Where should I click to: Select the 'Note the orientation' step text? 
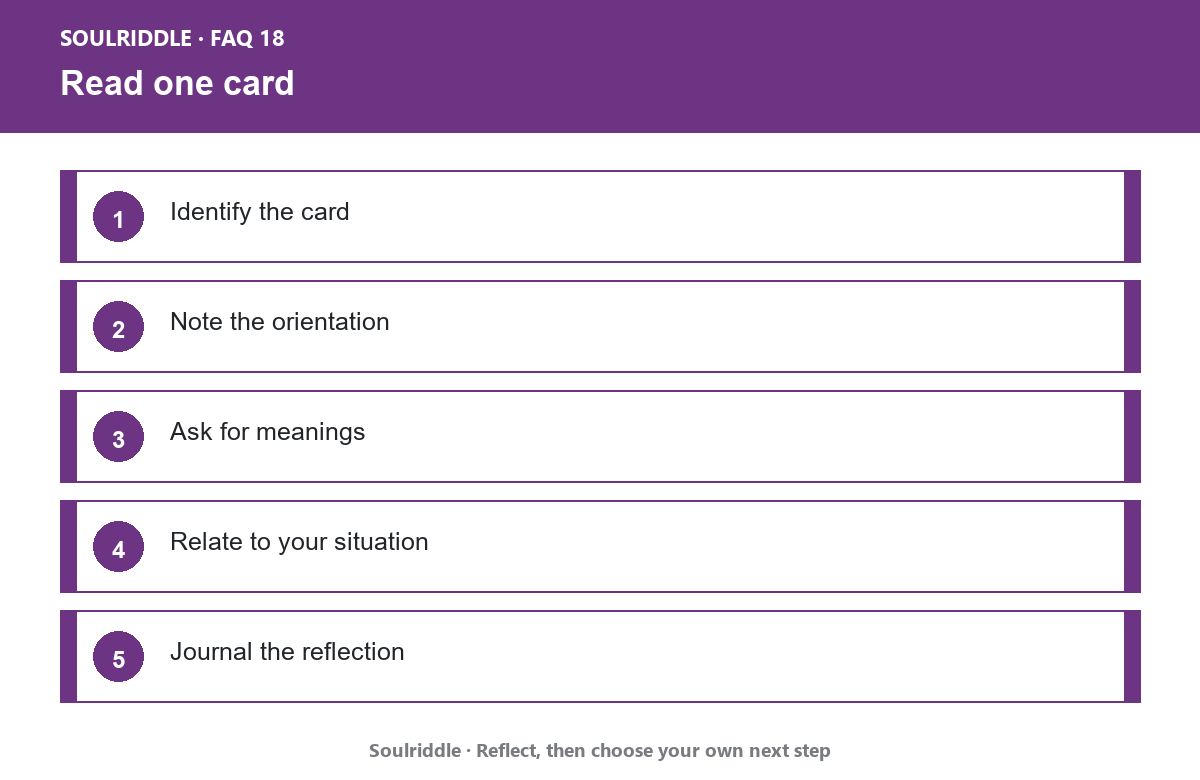(x=279, y=322)
